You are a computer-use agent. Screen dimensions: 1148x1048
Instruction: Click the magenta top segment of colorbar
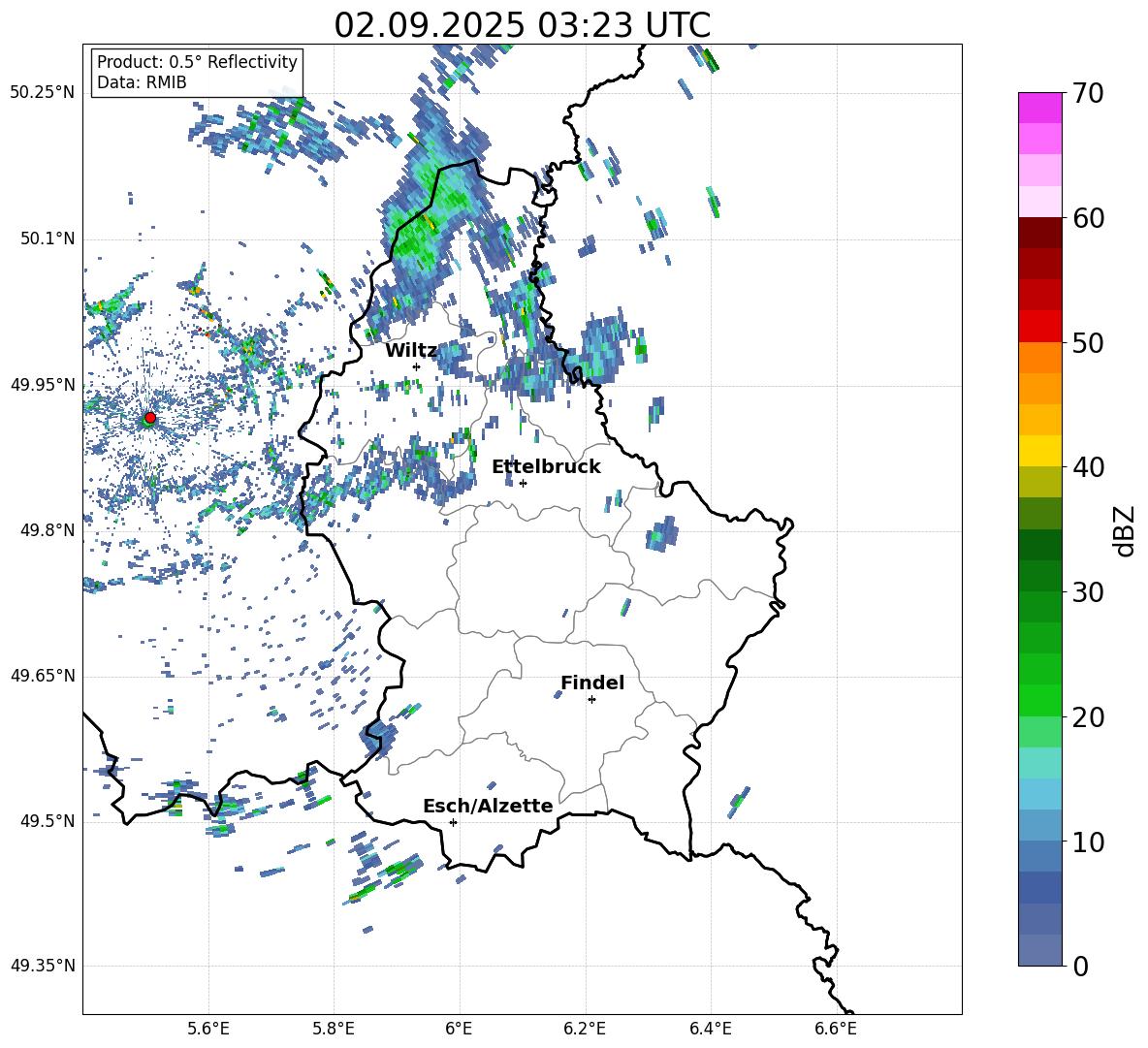point(1040,108)
